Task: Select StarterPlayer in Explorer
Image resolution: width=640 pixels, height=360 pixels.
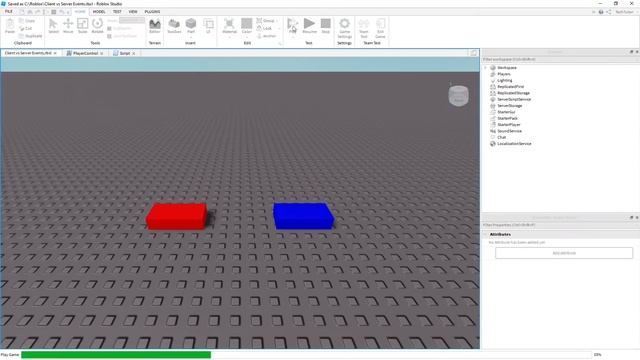Action: click(x=509, y=124)
